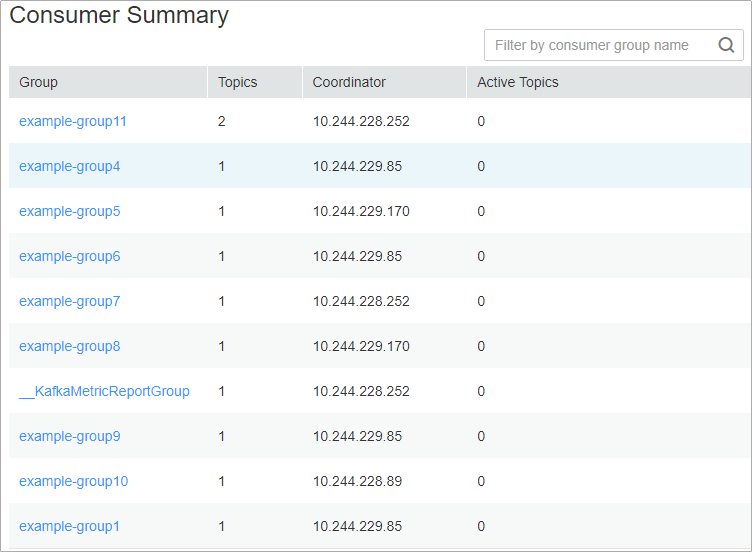Open the example-group9 link
Image resolution: width=752 pixels, height=552 pixels.
point(69,436)
